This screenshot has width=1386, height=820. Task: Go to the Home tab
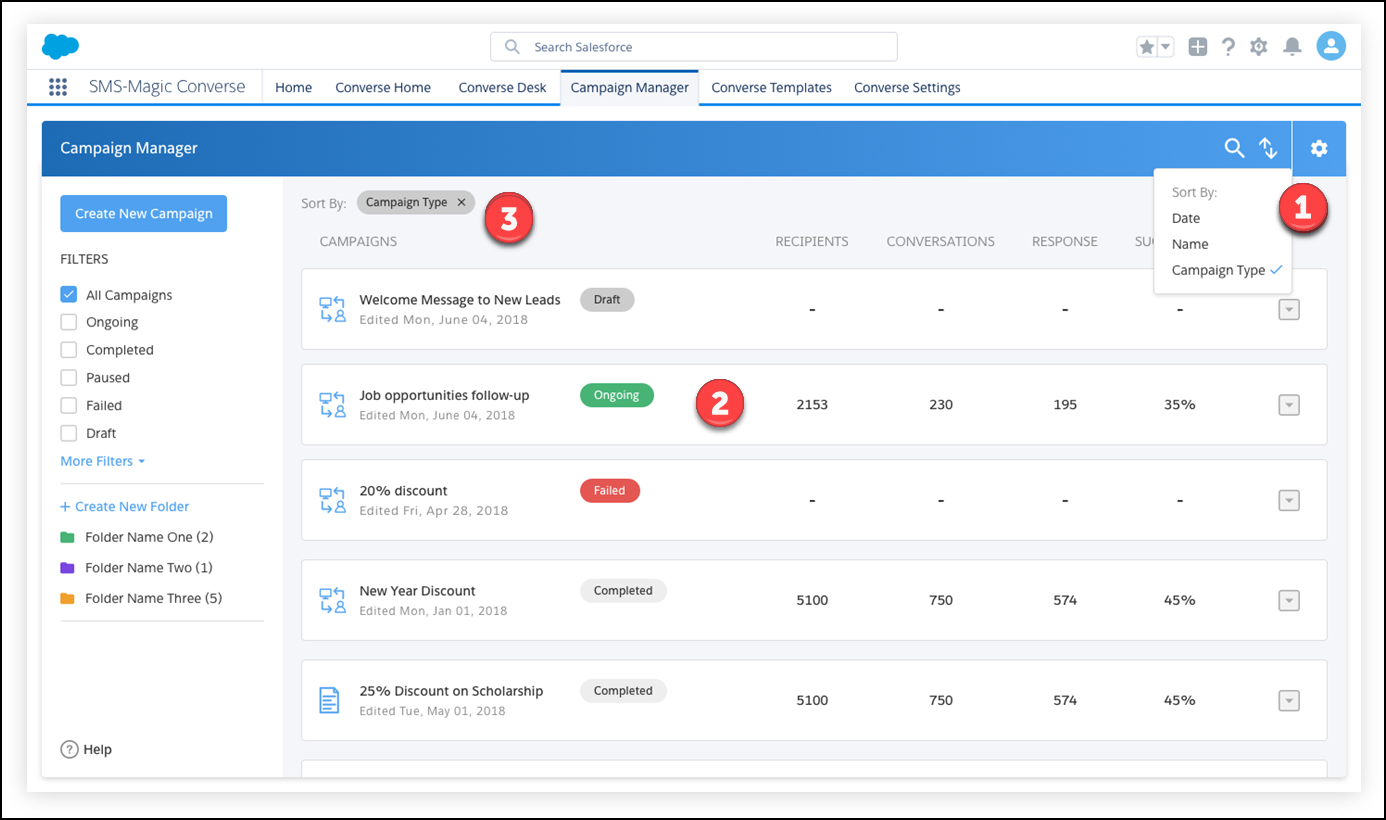pos(294,87)
